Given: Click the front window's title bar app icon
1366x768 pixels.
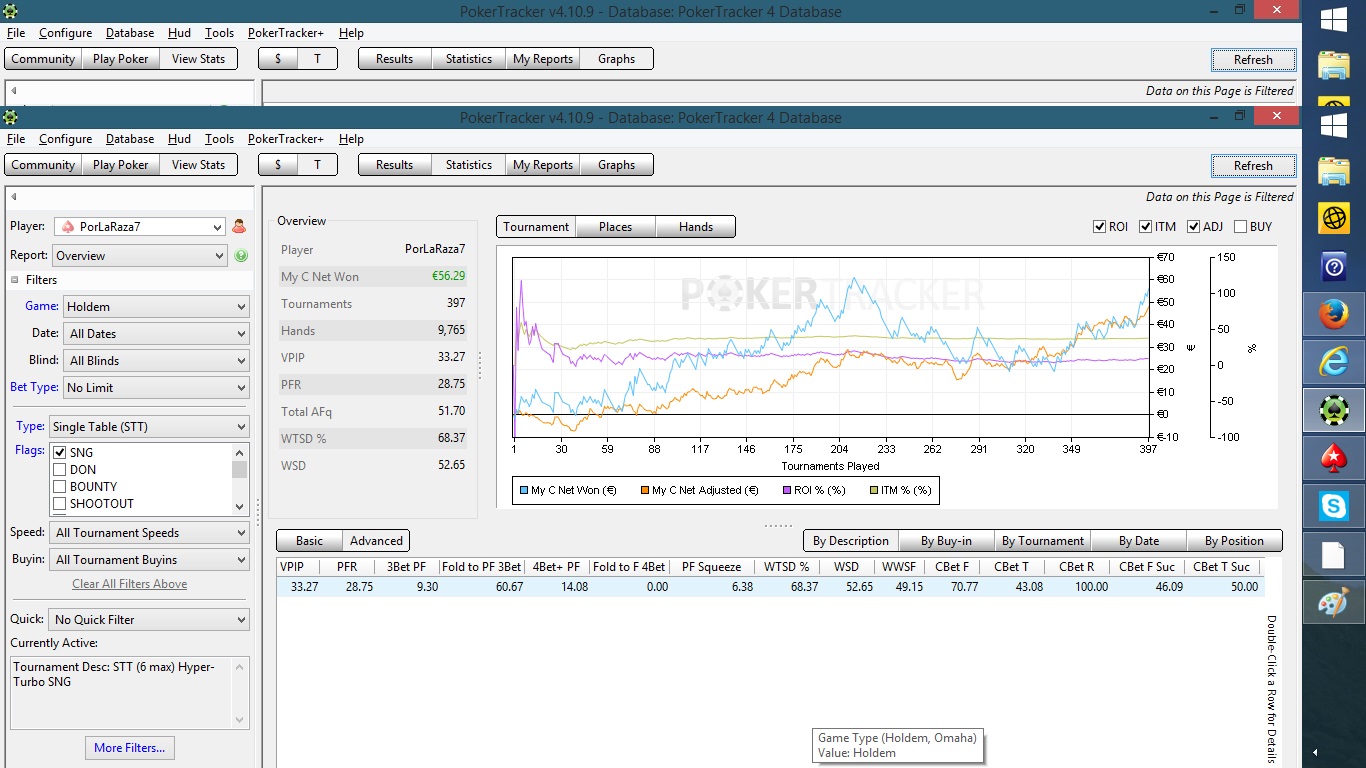Looking at the screenshot, I should click(11, 117).
